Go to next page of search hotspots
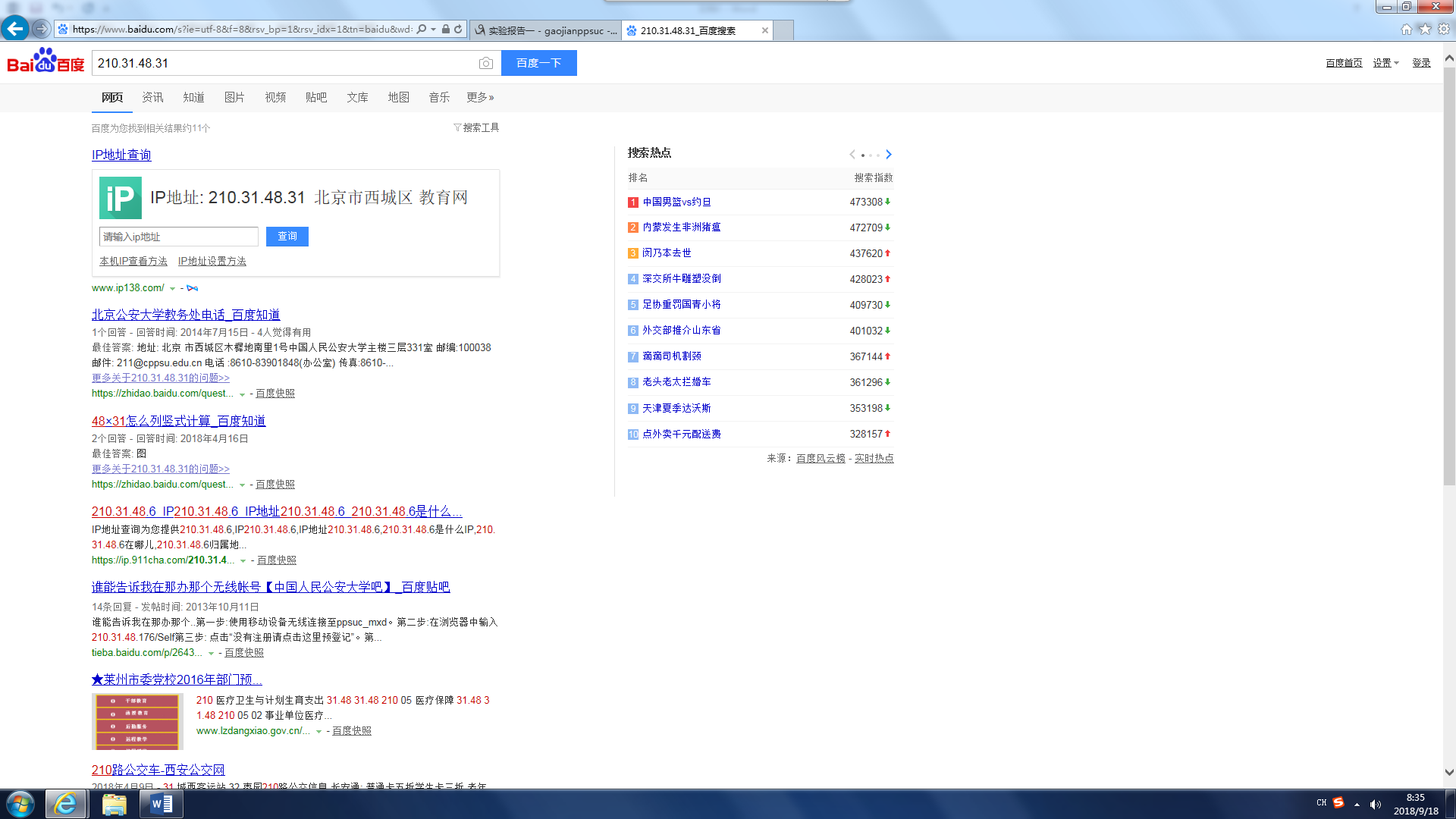 [889, 155]
